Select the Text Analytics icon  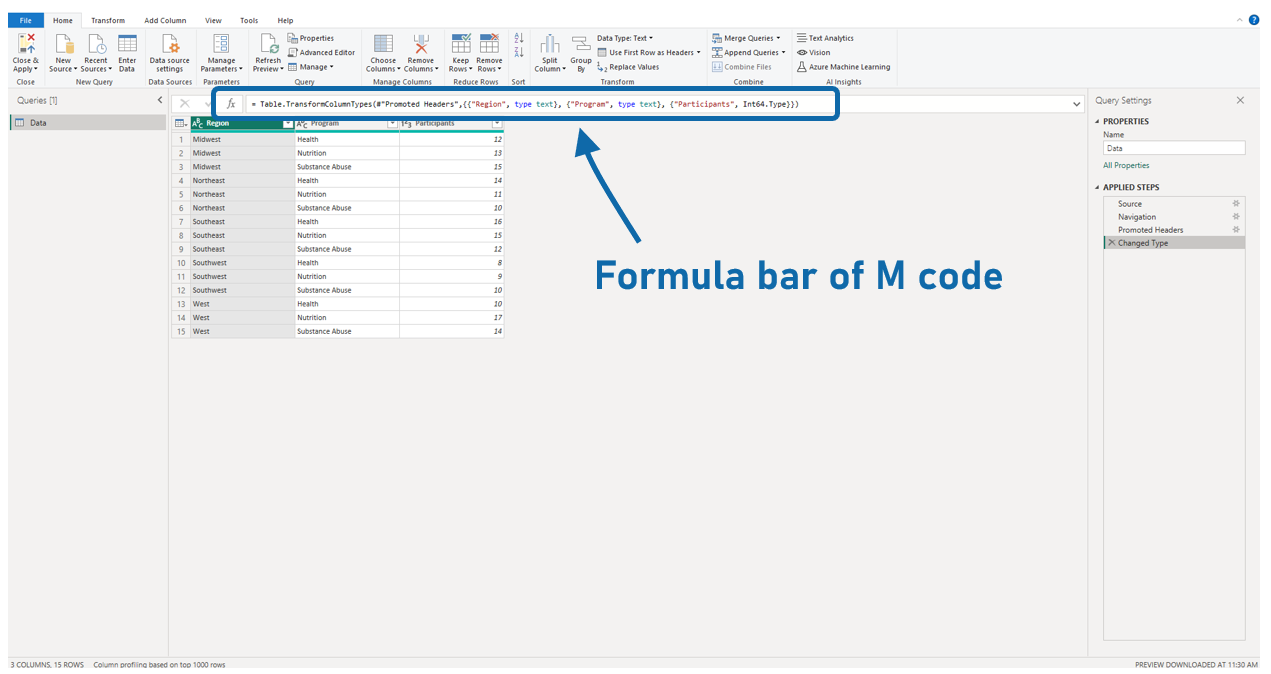point(803,37)
